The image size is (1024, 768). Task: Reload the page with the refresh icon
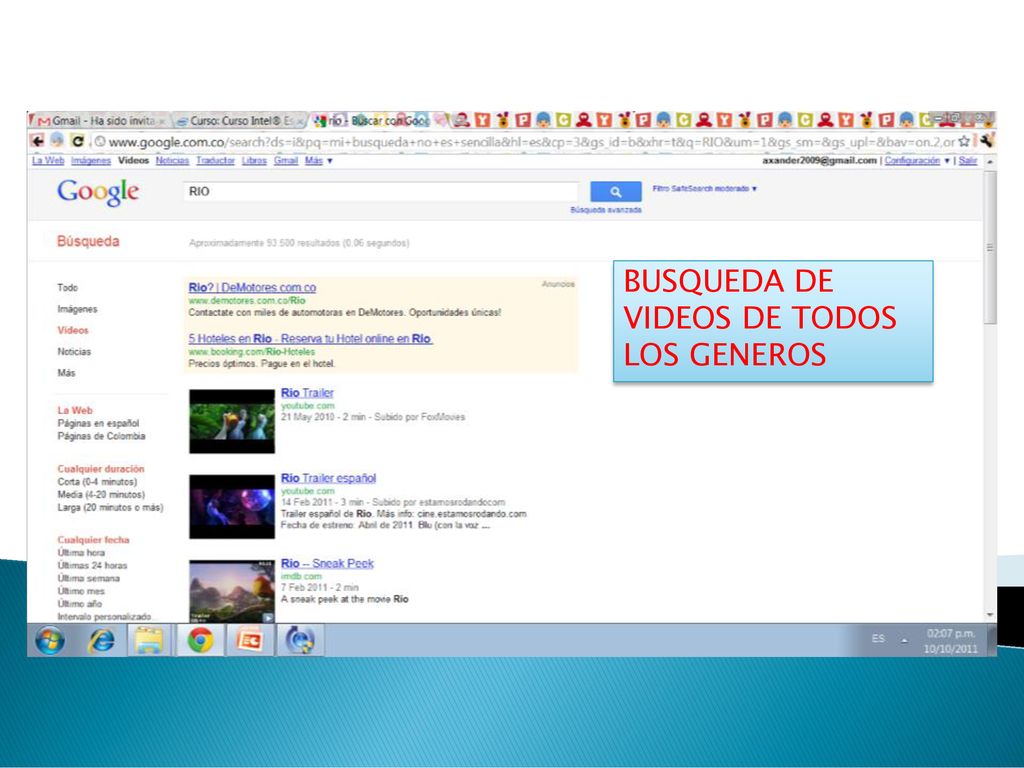tap(78, 141)
